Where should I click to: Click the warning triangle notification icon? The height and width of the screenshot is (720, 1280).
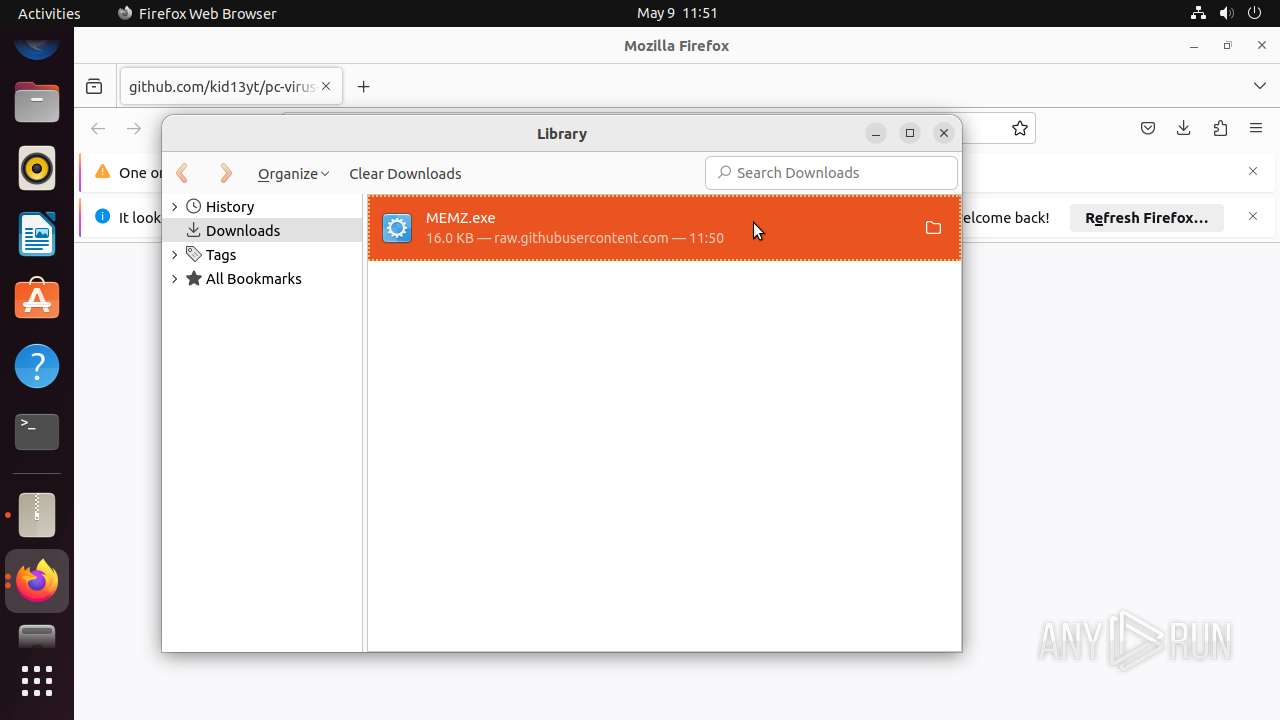tap(102, 172)
